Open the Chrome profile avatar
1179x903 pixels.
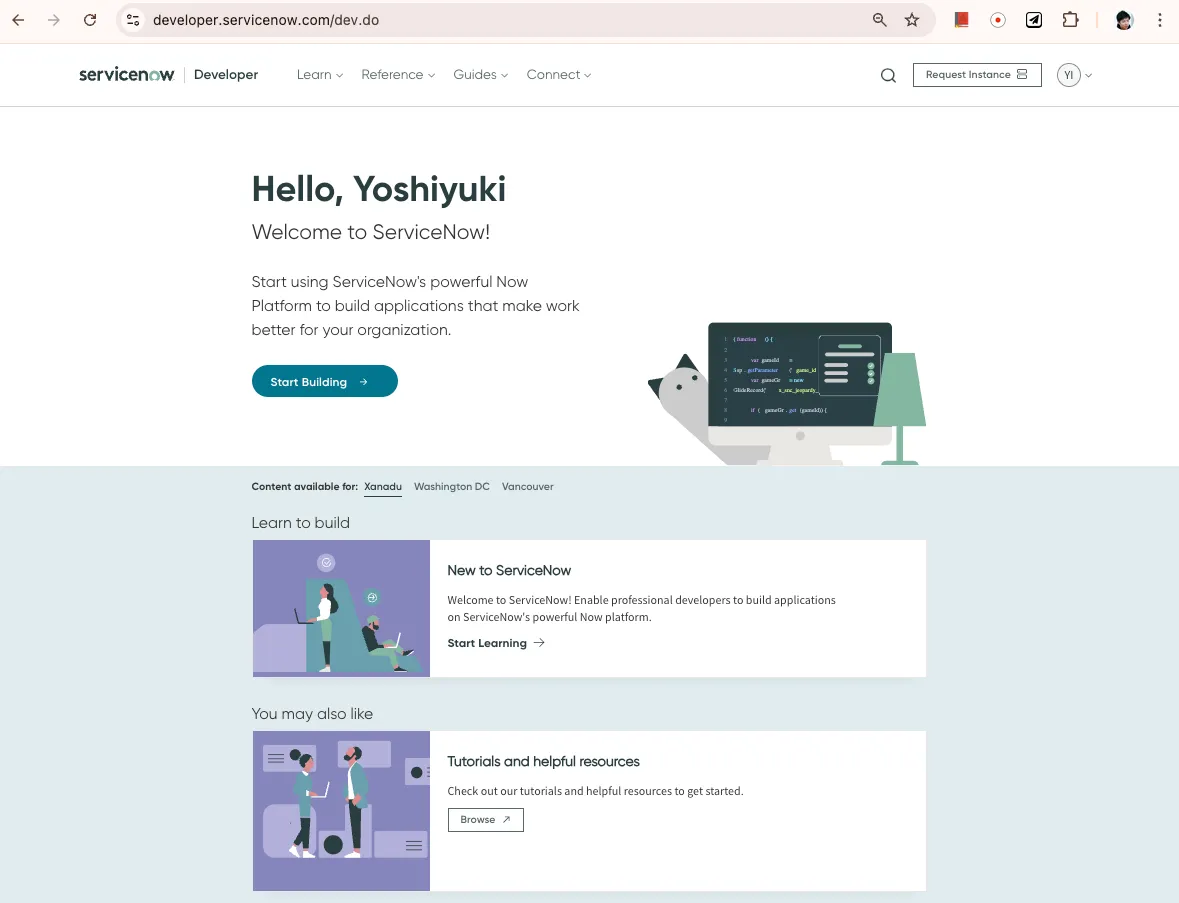[x=1124, y=20]
